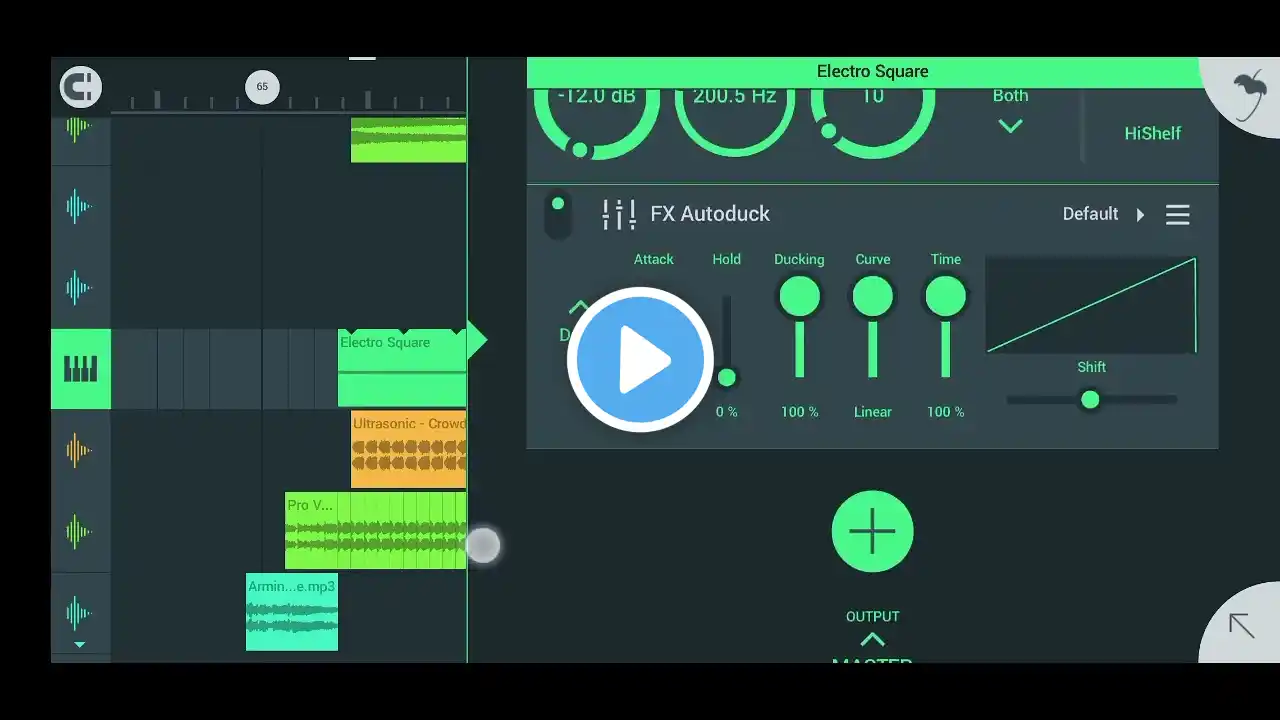Screen dimensions: 1280x720
Task: Expand the Both channel dropdown chevron
Action: (x=1010, y=126)
